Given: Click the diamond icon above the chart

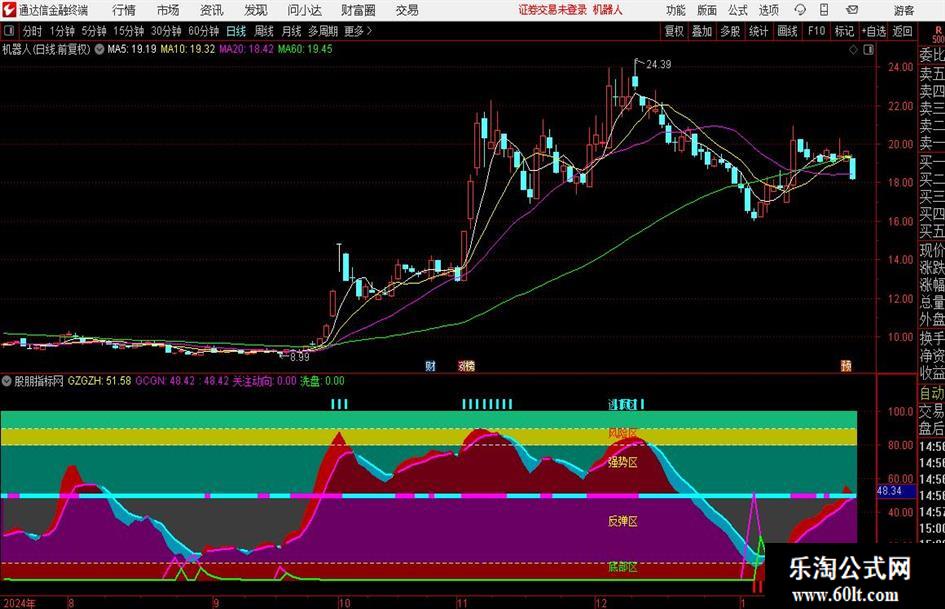Looking at the screenshot, I should [x=853, y=49].
